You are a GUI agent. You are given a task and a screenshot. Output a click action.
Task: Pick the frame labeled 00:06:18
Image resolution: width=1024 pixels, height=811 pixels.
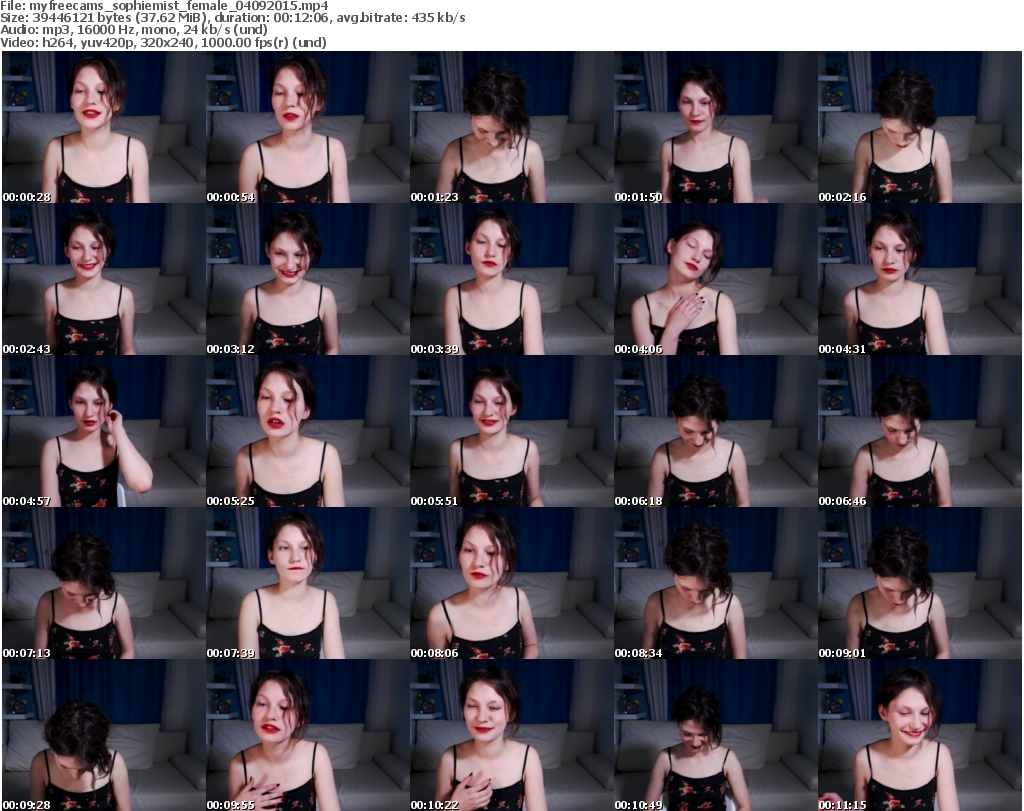coord(715,432)
